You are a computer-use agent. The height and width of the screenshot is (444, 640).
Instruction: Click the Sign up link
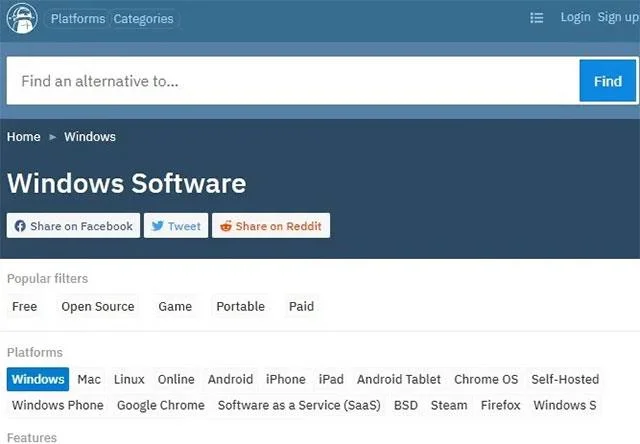pos(618,17)
